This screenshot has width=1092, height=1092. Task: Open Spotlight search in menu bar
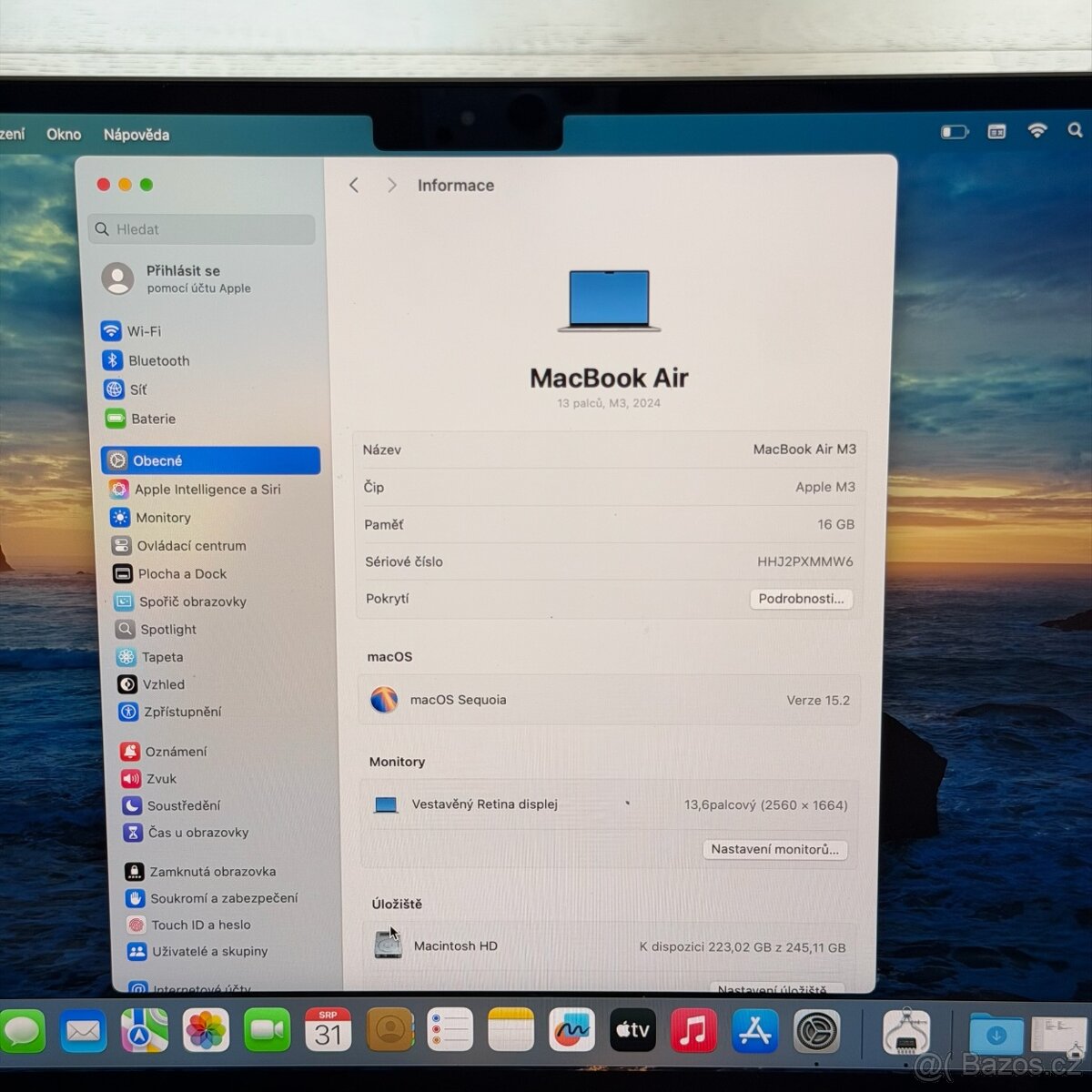tap(1075, 131)
